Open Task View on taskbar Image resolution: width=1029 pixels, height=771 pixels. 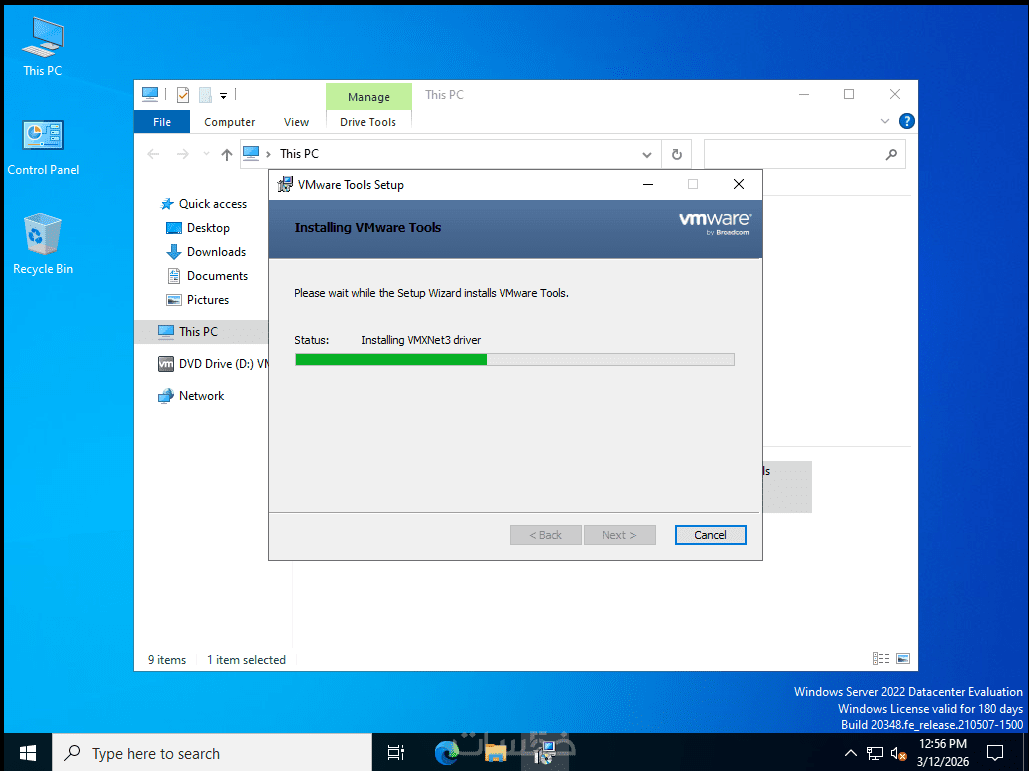[x=396, y=753]
